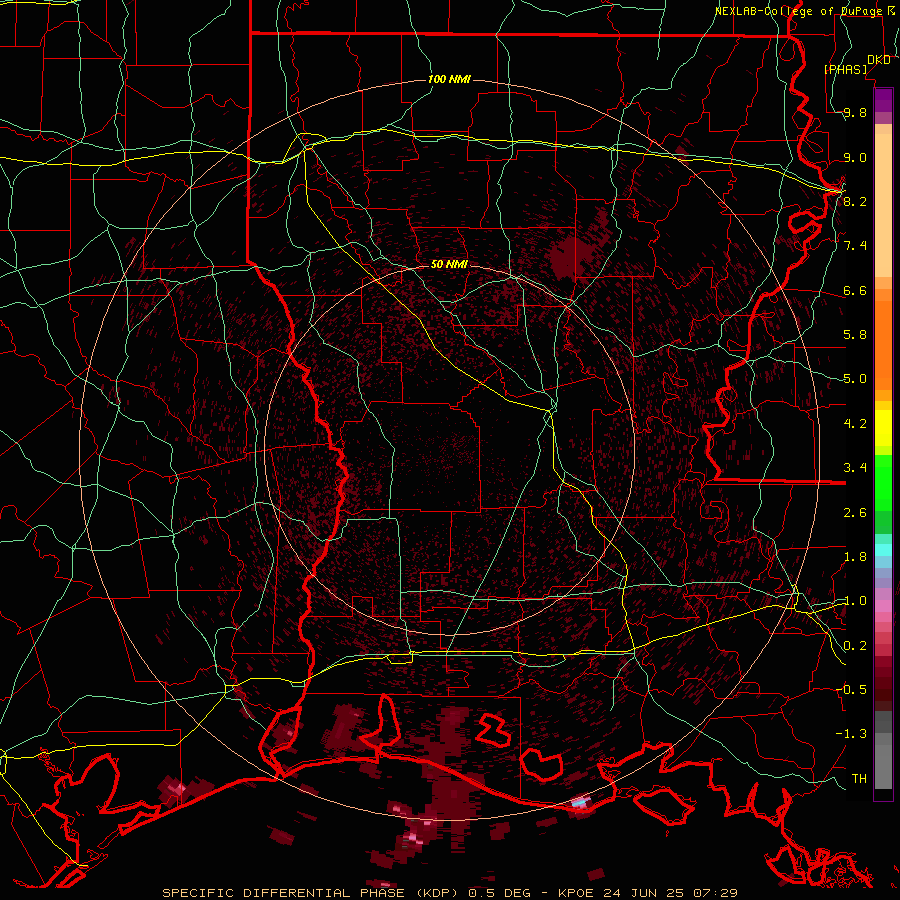Select the pink band of the color bar
This screenshot has width=900, height=900.
[883, 606]
